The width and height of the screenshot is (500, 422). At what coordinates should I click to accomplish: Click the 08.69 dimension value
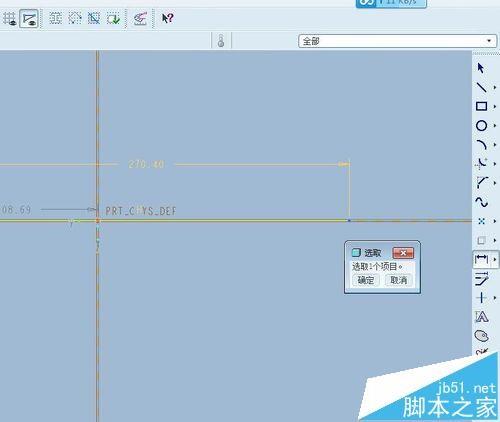click(x=16, y=210)
